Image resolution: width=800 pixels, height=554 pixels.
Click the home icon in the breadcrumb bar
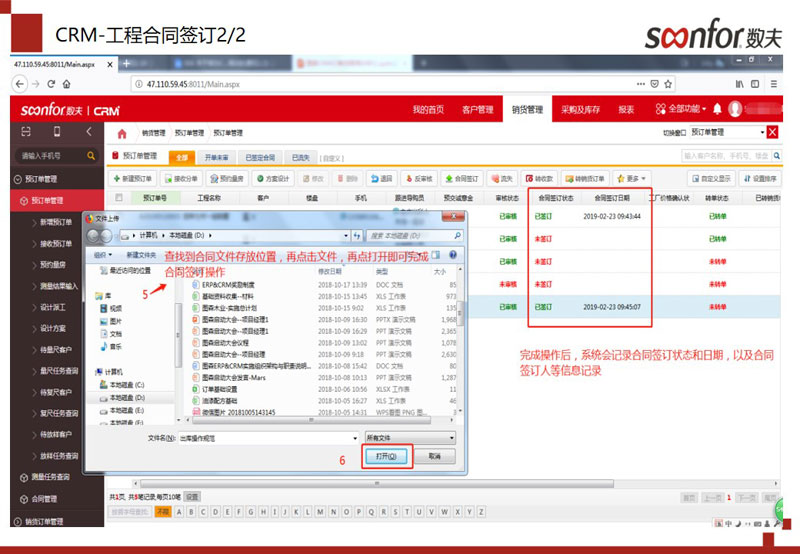pyautogui.click(x=122, y=133)
